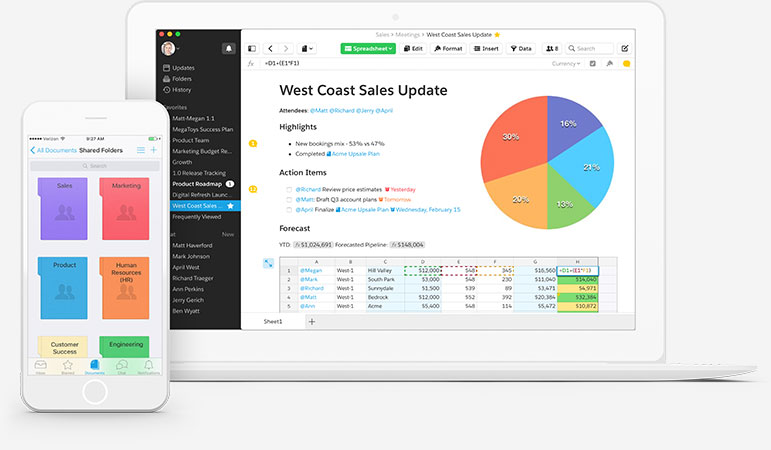
Task: Select the Sheet1 tab
Action: tap(273, 322)
